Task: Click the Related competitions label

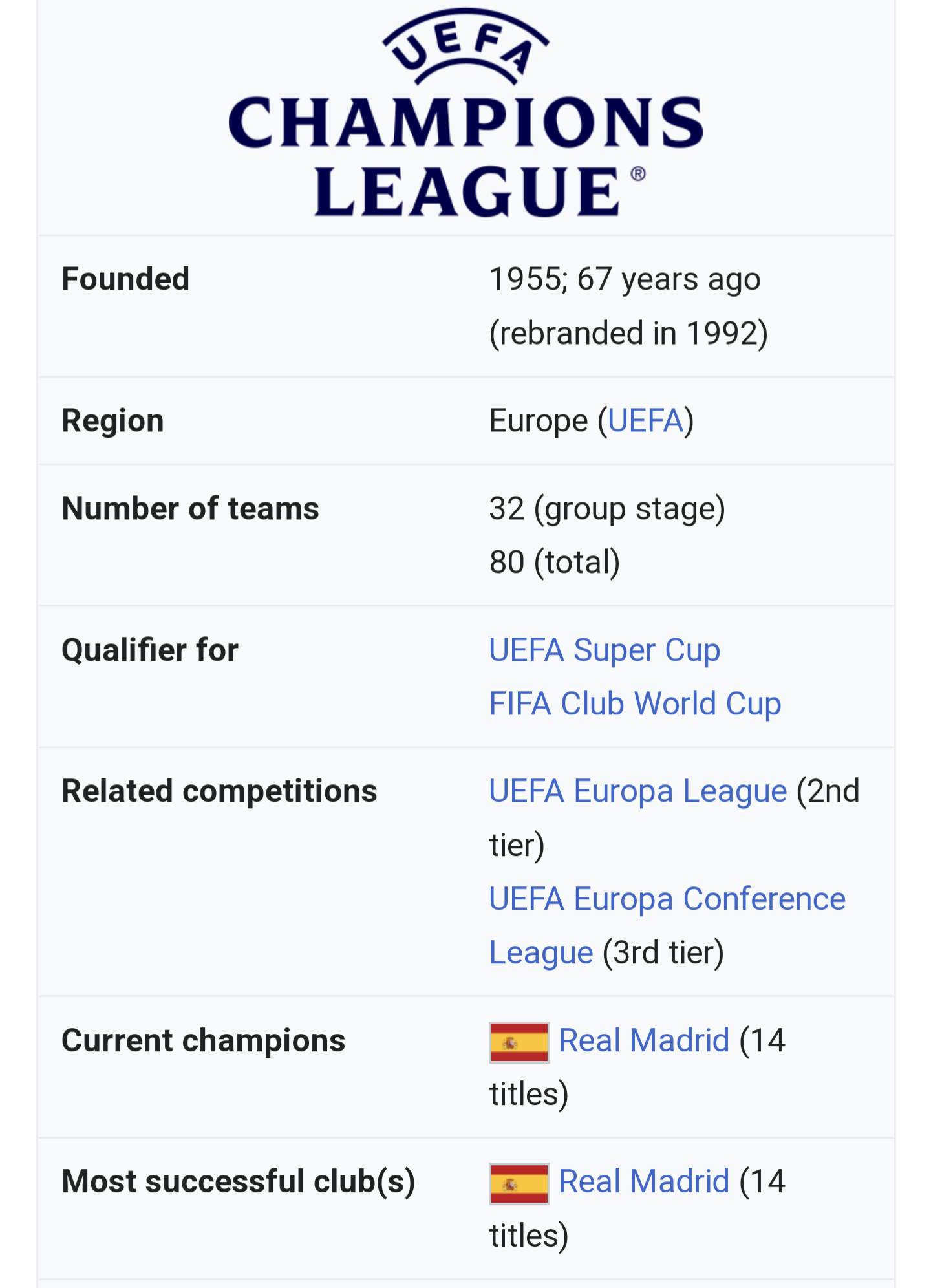Action: [x=219, y=791]
